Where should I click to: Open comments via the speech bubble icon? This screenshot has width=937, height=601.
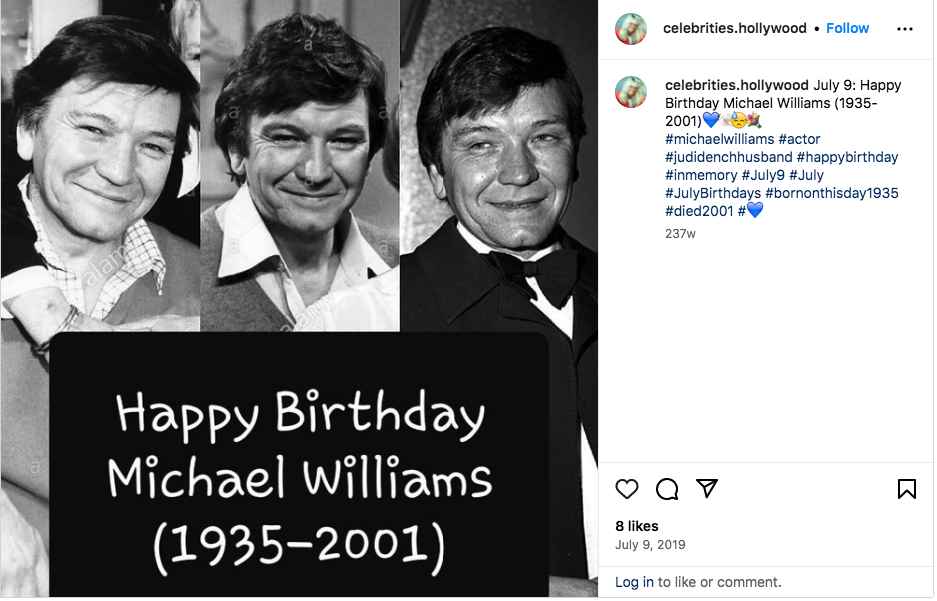pos(667,489)
